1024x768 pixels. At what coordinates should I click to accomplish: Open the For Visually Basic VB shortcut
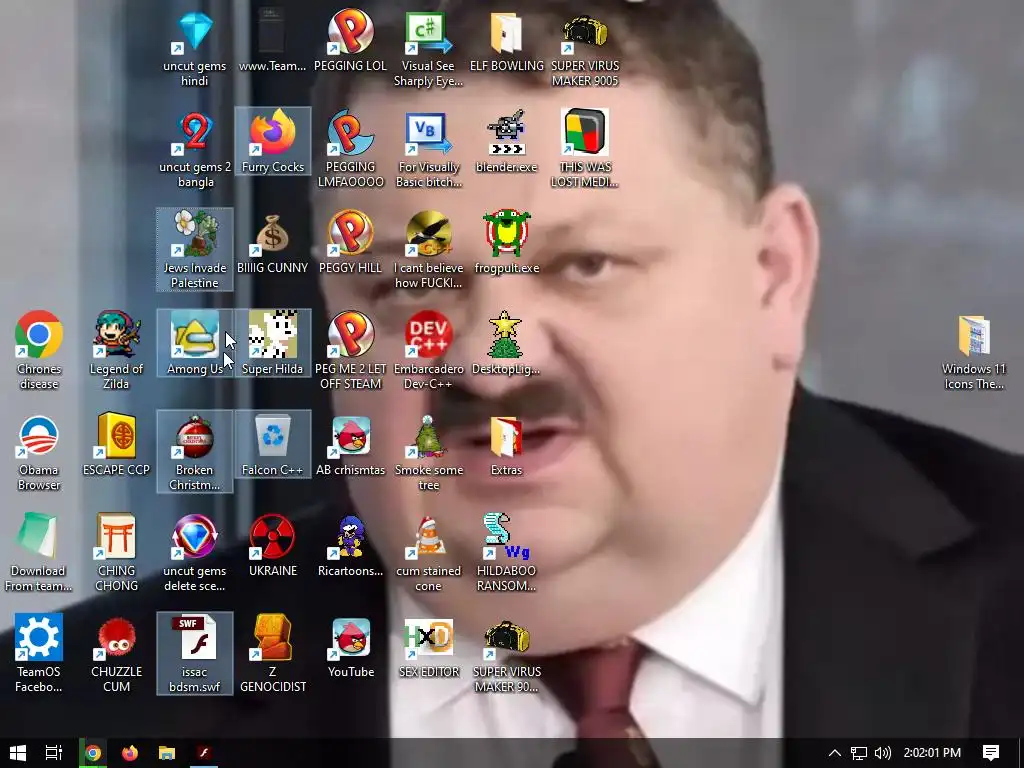click(428, 150)
